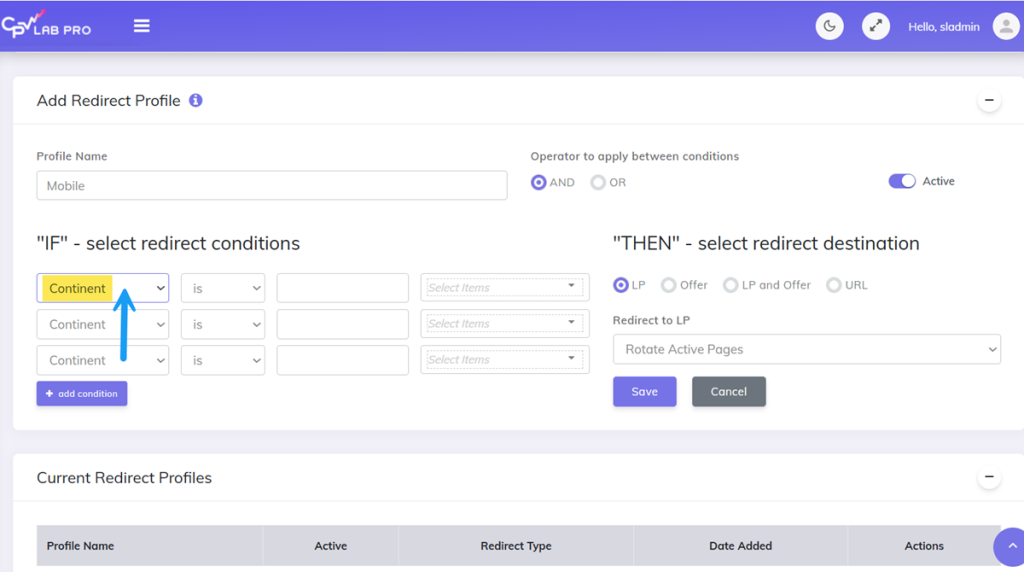Open the second row Select Items dropdown
This screenshot has height=572, width=1024.
pos(505,323)
